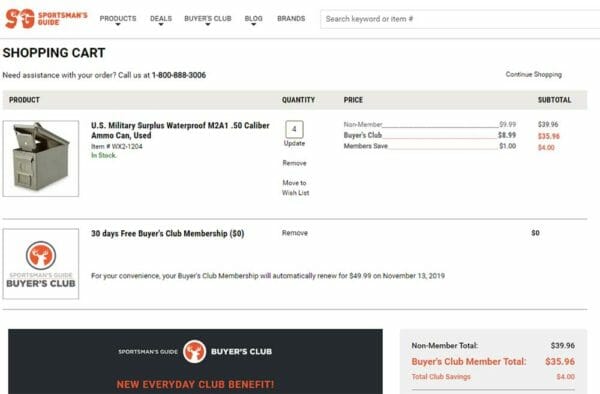
Task: Open the Buyer's Club menu
Action: [208, 18]
